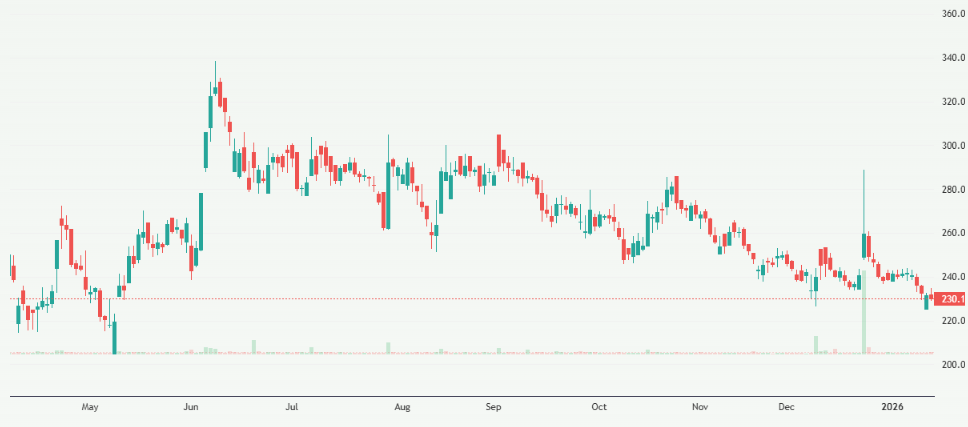Click the Nov label on time axis

(701, 408)
